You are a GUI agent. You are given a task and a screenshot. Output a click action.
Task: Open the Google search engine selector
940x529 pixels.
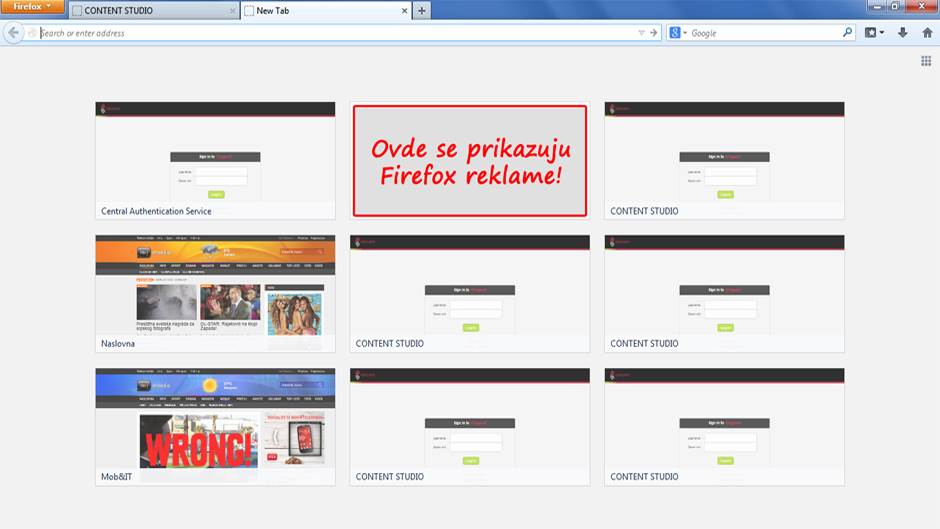[x=678, y=33]
